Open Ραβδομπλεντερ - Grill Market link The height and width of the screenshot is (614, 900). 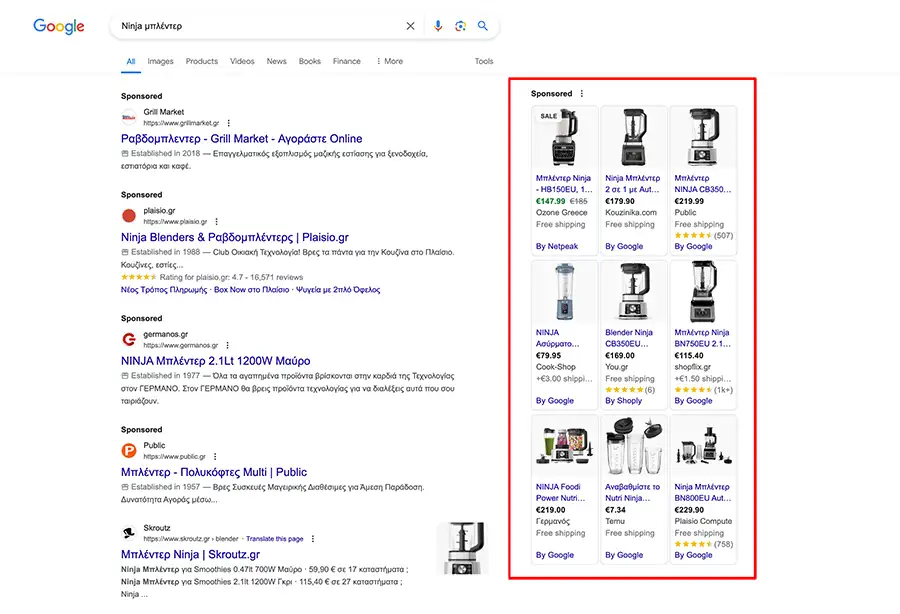(242, 139)
